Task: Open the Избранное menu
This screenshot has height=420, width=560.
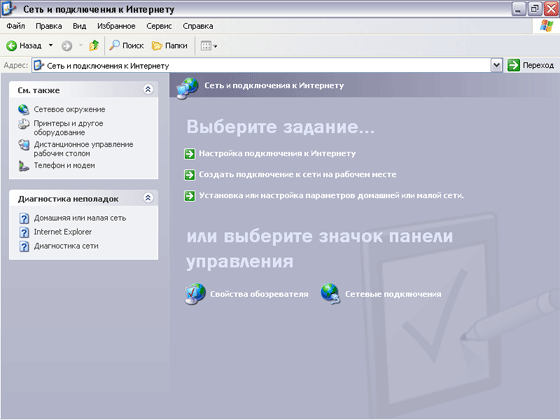Action: (x=116, y=26)
